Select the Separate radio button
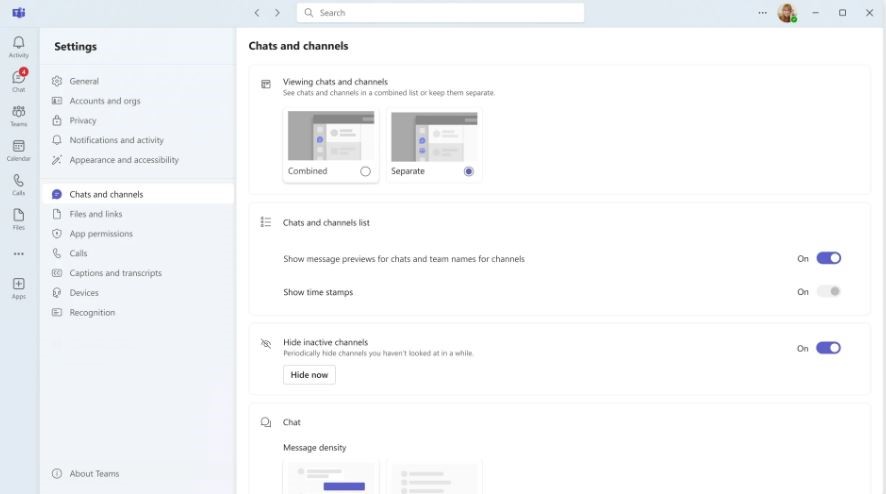The width and height of the screenshot is (886, 494). pos(468,171)
